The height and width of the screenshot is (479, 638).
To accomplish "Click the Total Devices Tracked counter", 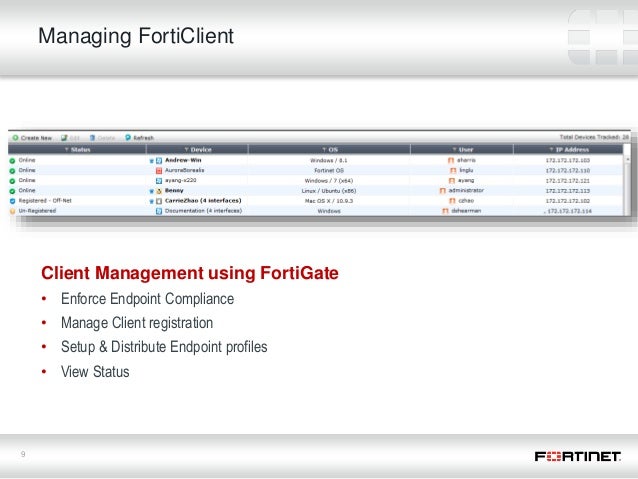I will [594, 137].
